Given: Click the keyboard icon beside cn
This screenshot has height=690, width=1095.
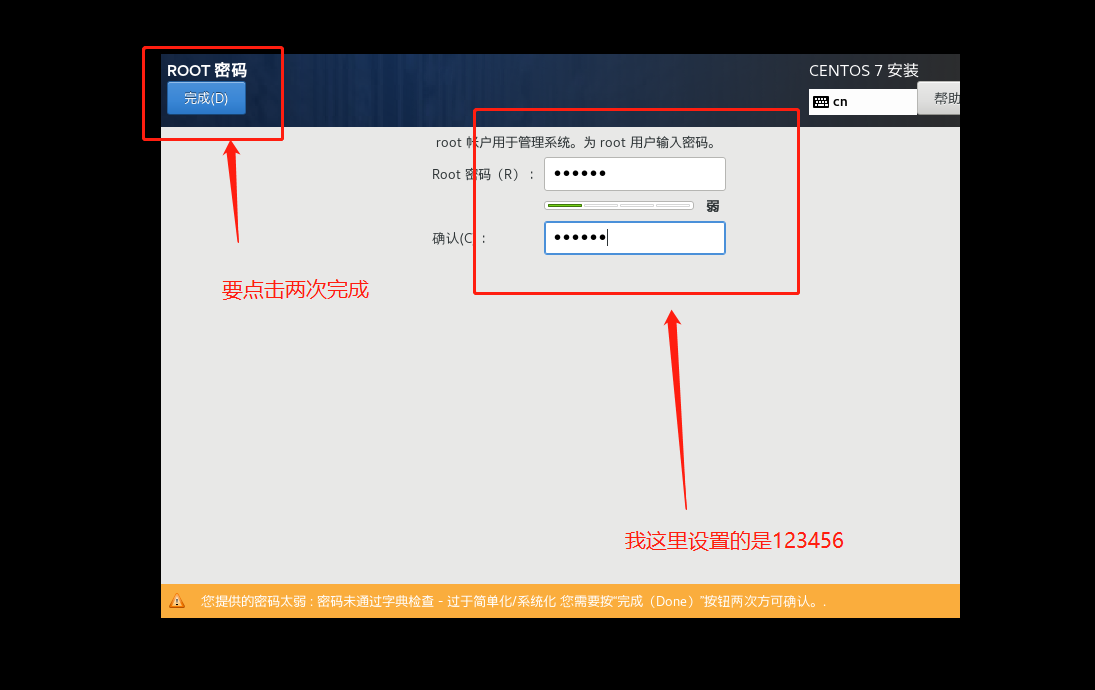Looking at the screenshot, I should coord(821,102).
